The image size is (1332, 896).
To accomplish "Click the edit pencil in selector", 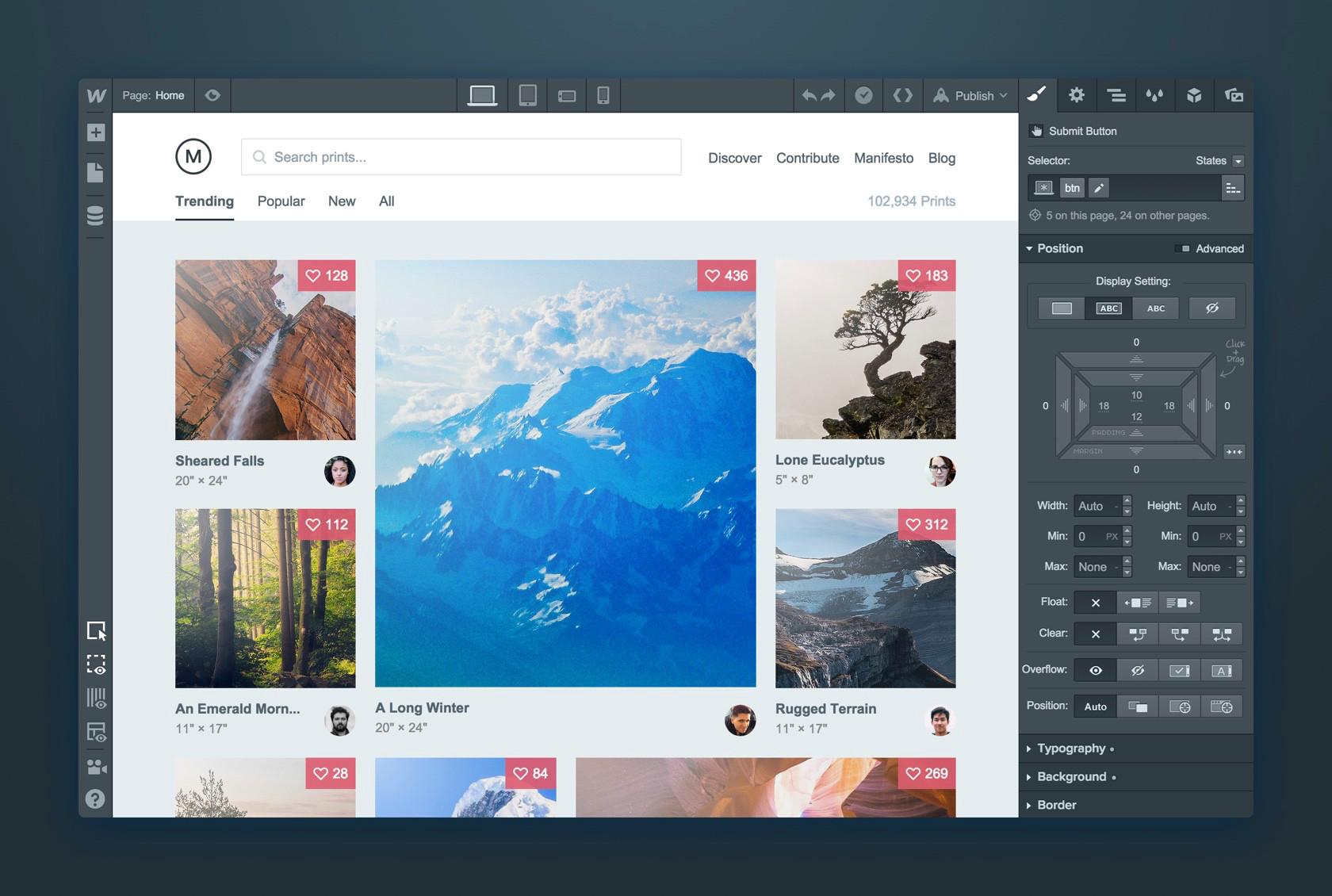I will coord(1098,188).
